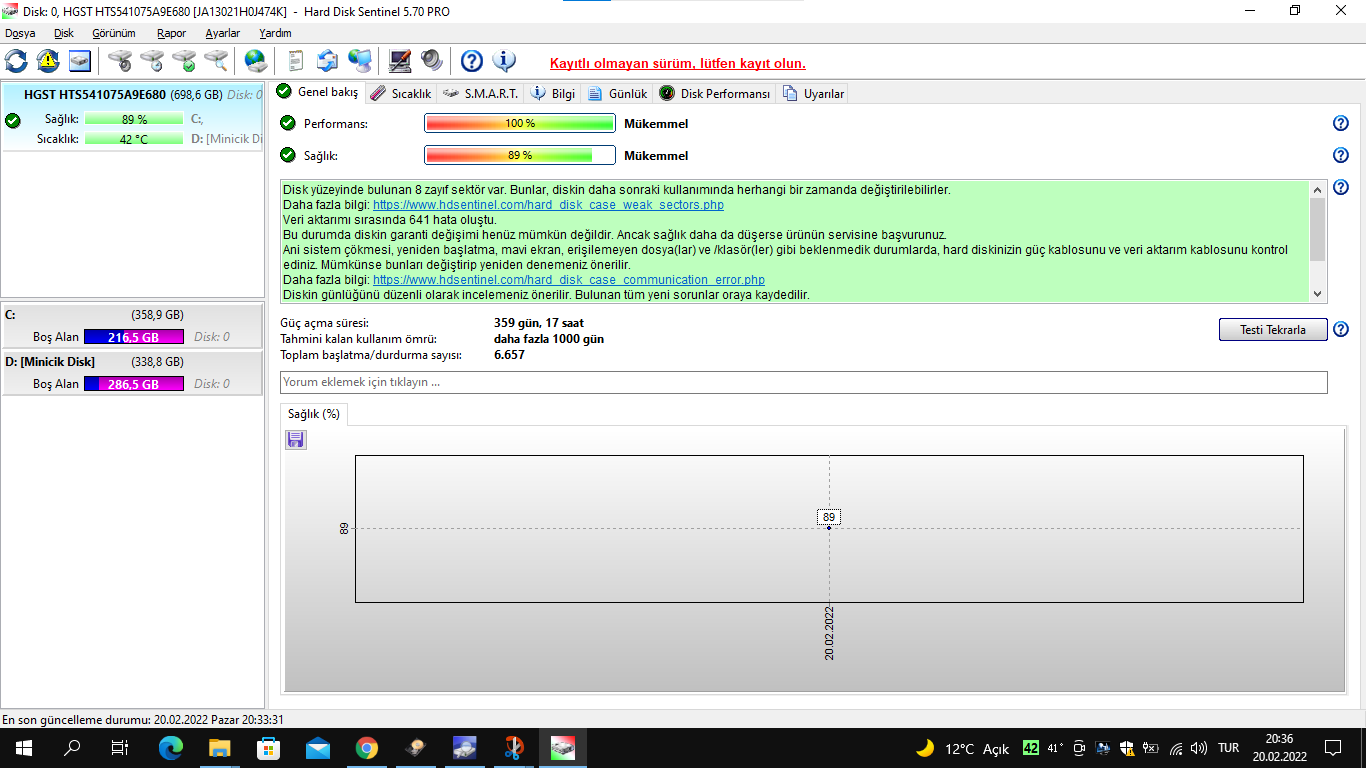Open the Dosya menu
The image size is (1366, 768).
point(20,33)
